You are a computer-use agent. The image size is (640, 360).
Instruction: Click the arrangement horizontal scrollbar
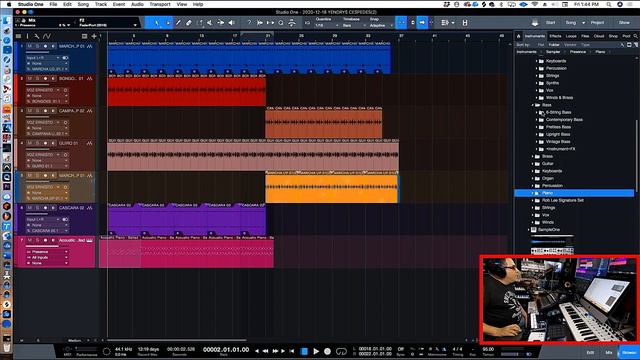point(177,340)
